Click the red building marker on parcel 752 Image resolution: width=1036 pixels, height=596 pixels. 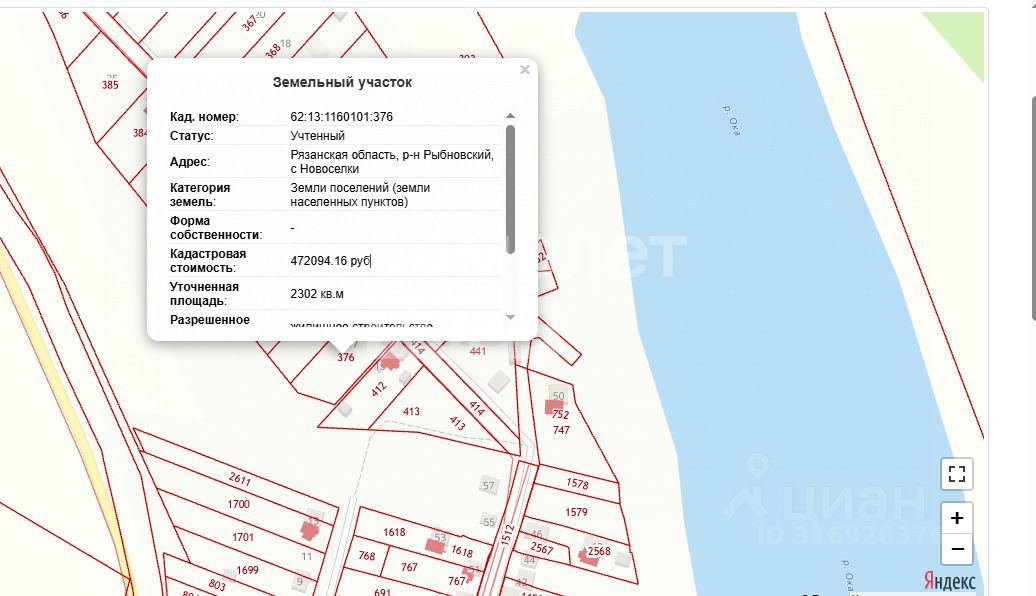click(554, 405)
